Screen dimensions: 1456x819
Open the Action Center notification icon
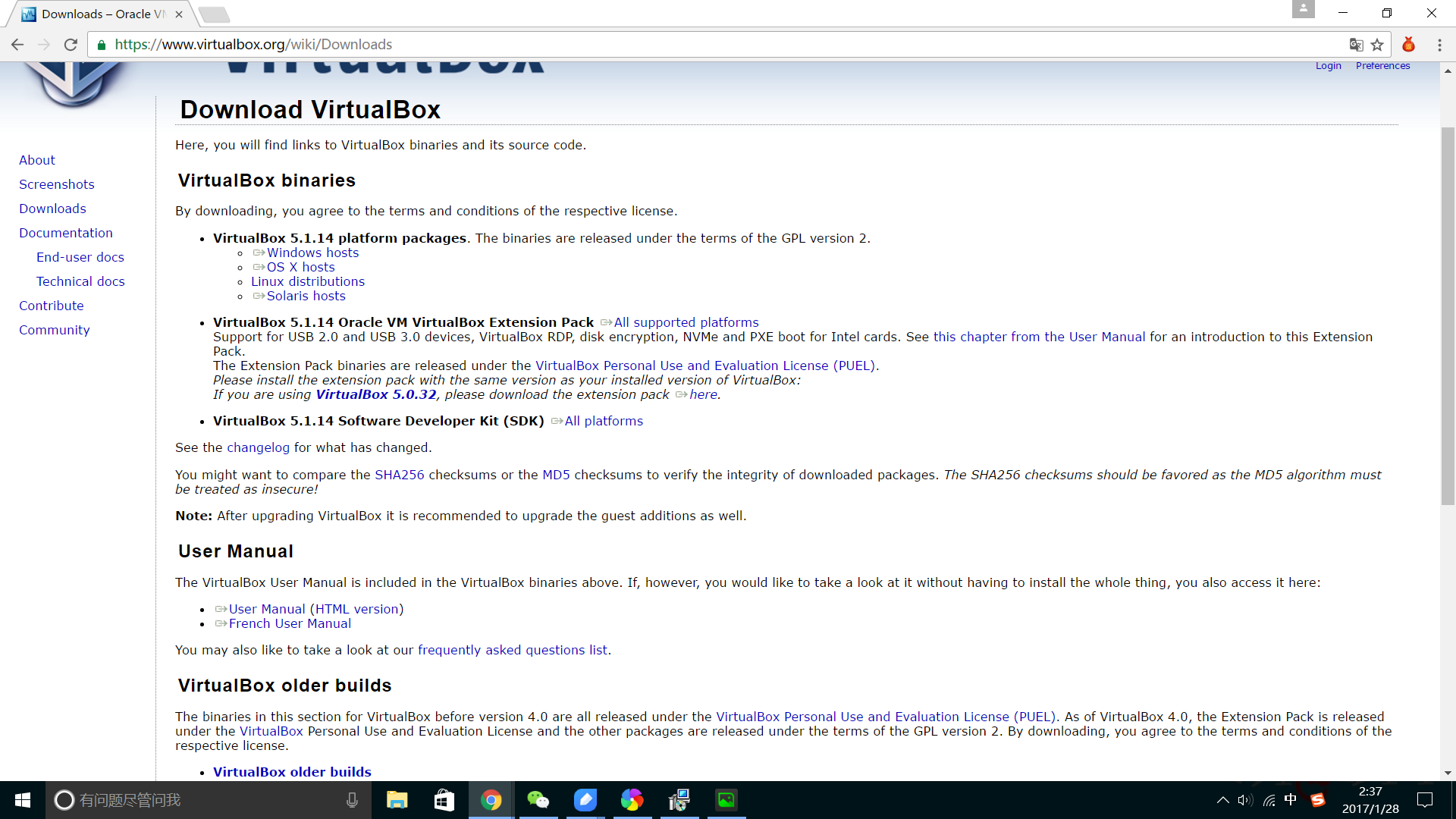click(x=1425, y=800)
